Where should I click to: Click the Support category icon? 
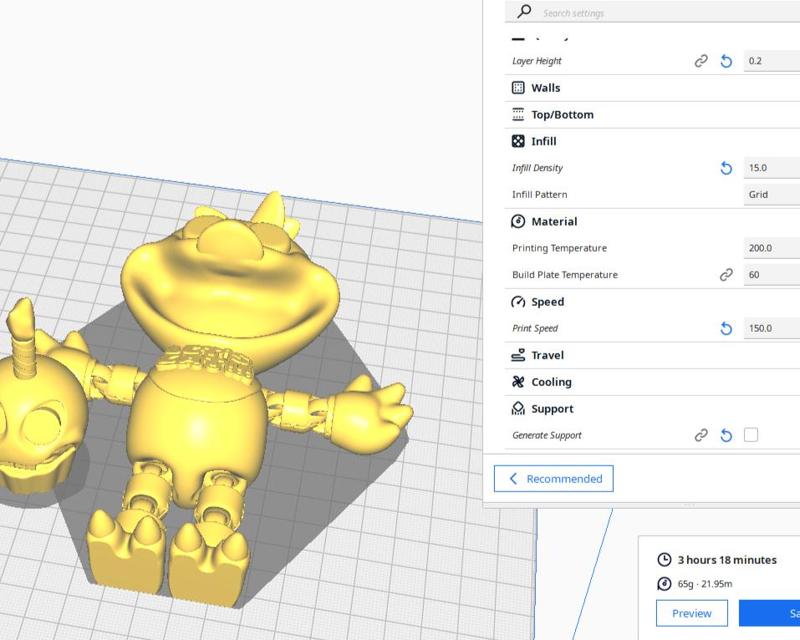click(x=518, y=408)
